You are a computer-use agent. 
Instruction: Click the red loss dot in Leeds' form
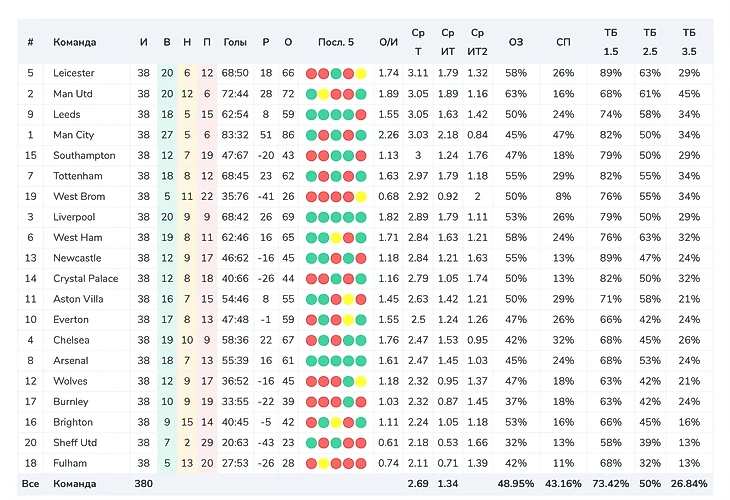click(361, 115)
